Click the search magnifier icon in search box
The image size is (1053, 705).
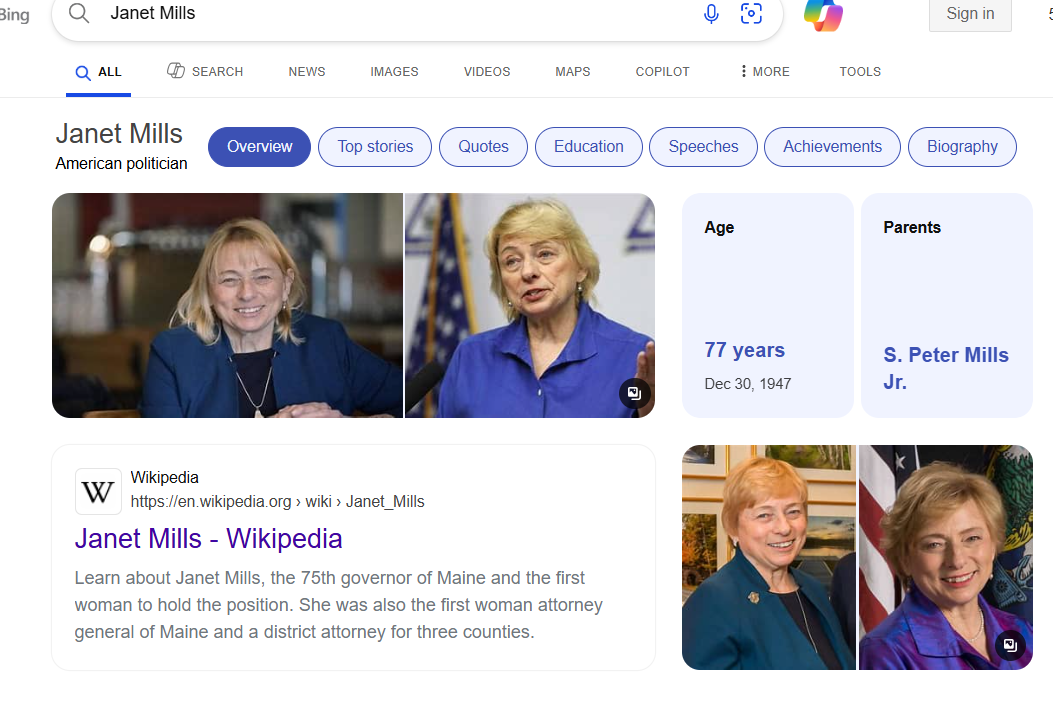pos(79,13)
